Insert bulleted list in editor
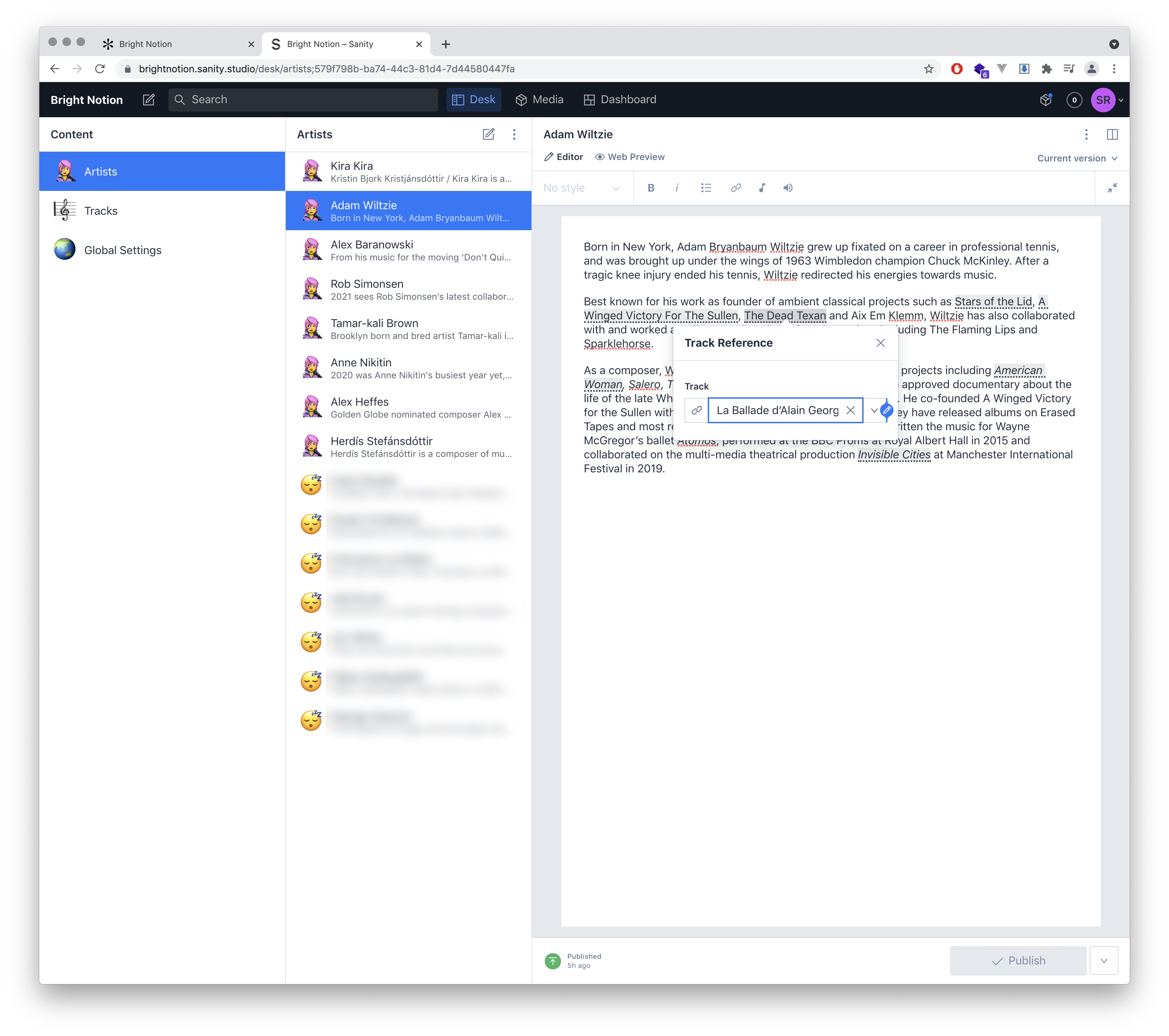Image resolution: width=1169 pixels, height=1036 pixels. point(706,187)
